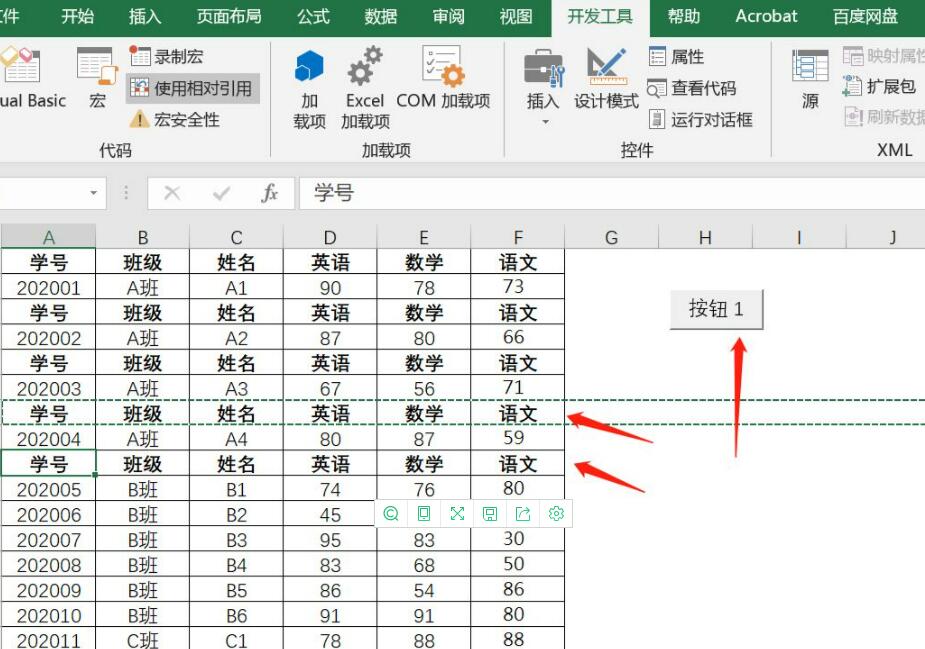Open the Excel 加载项 add-ins icon
Screen dimensions: 925x649
(x=365, y=88)
